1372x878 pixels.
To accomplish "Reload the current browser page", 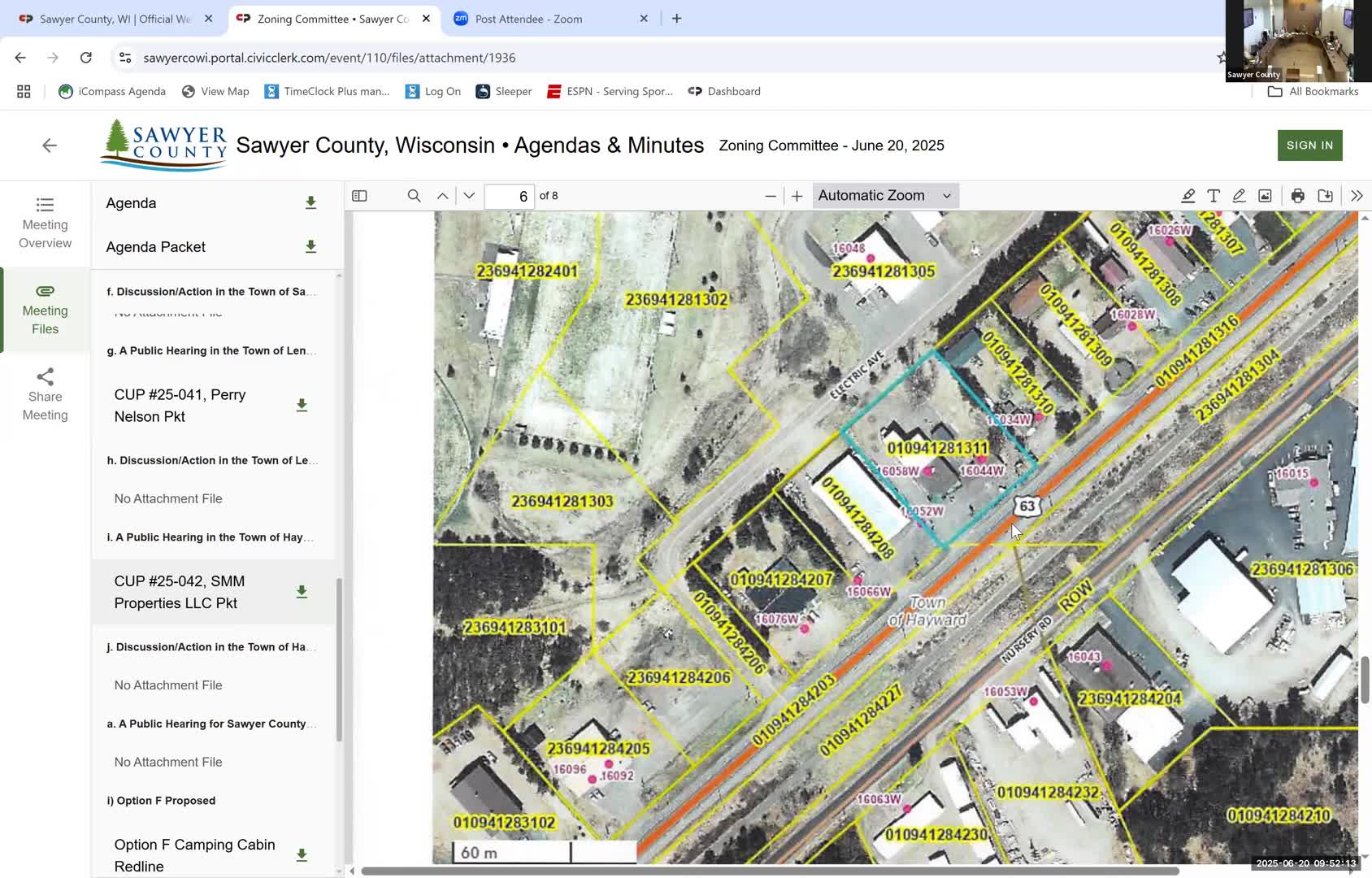I will (x=86, y=58).
